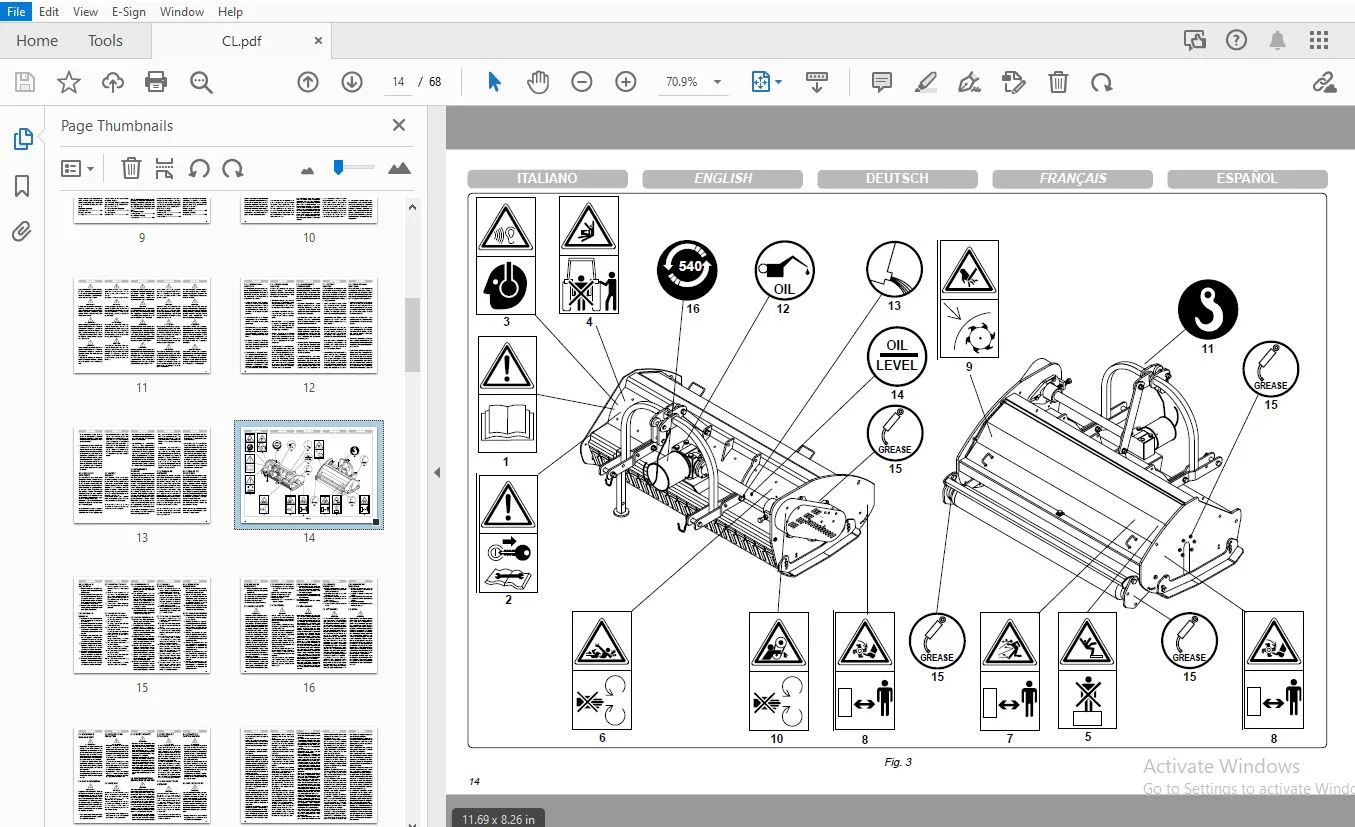
Task: Activate the hand pan tool
Action: click(x=538, y=82)
